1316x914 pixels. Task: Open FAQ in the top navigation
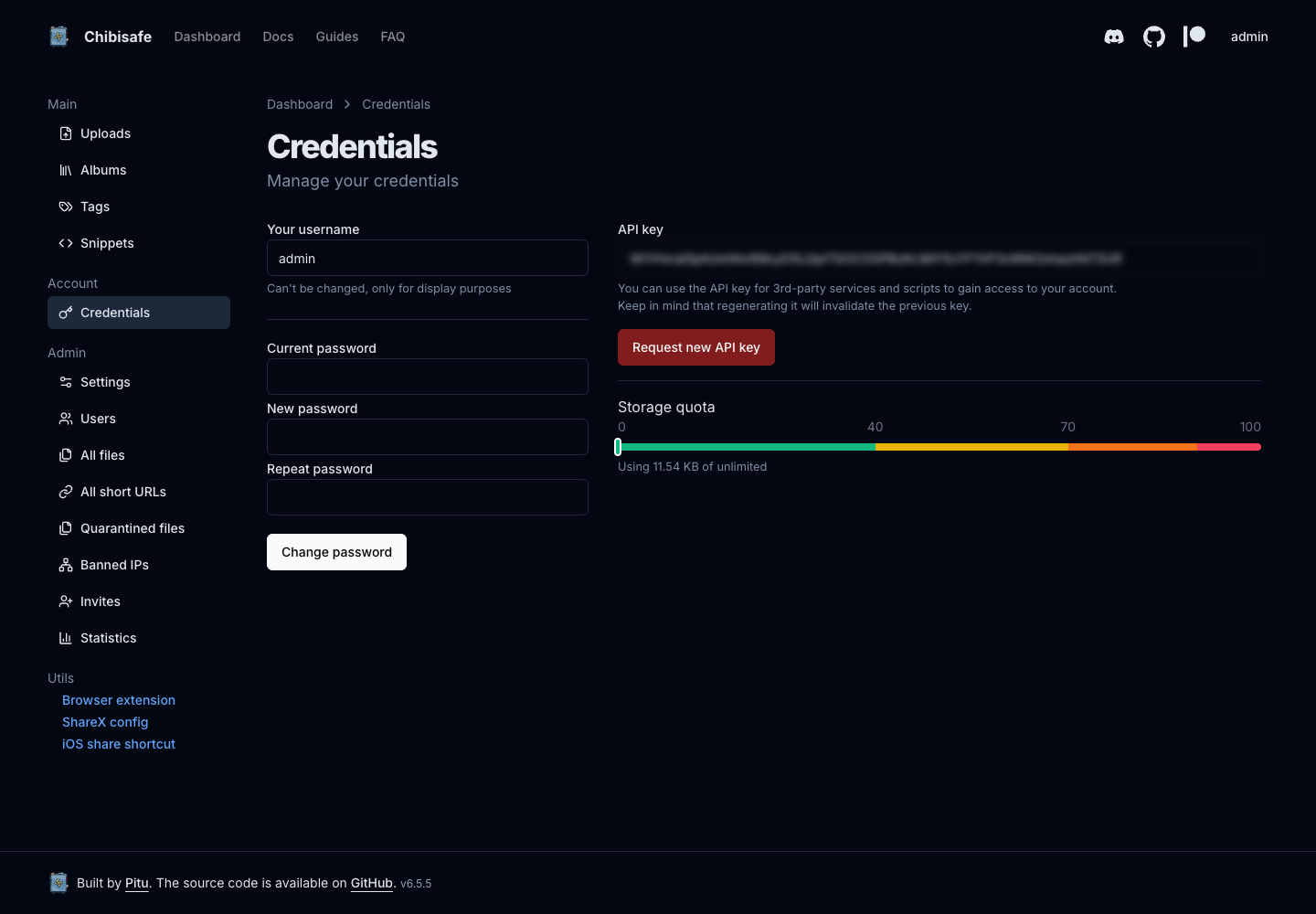[393, 37]
